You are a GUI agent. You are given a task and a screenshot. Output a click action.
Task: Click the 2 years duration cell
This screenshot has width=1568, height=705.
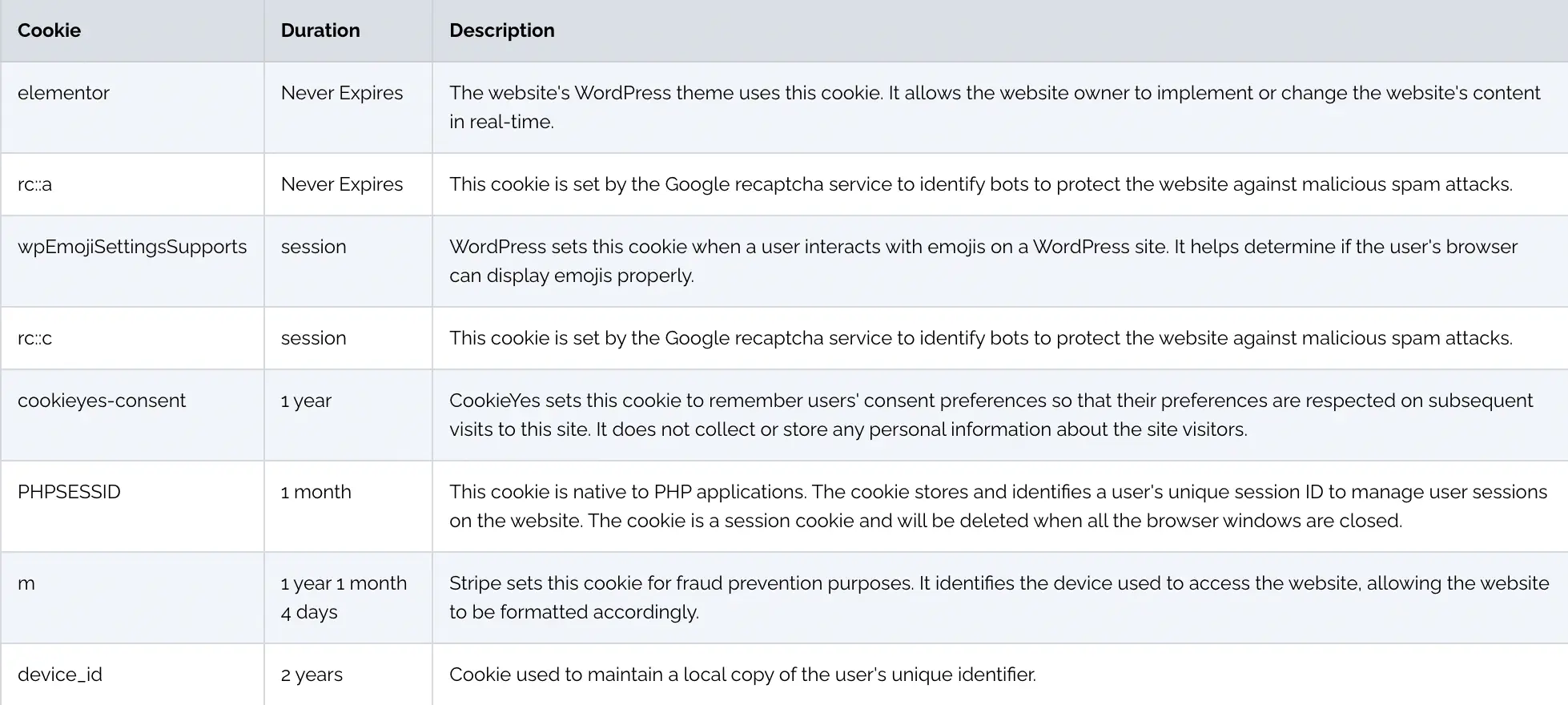click(312, 675)
